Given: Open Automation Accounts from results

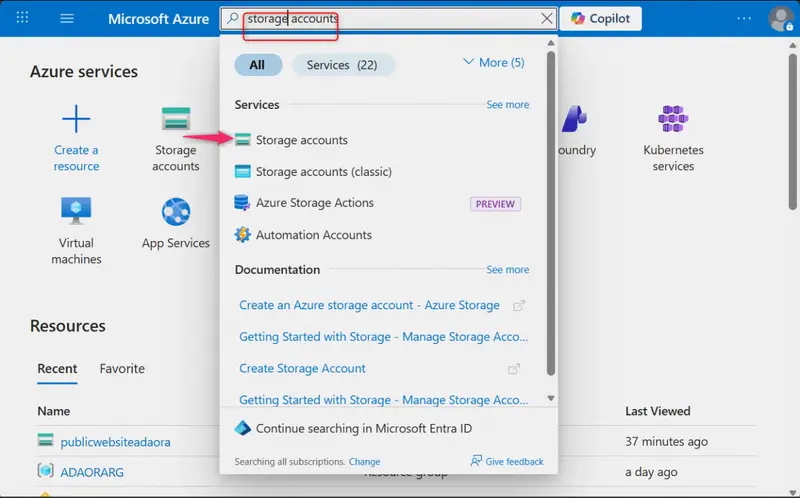Looking at the screenshot, I should 303,235.
